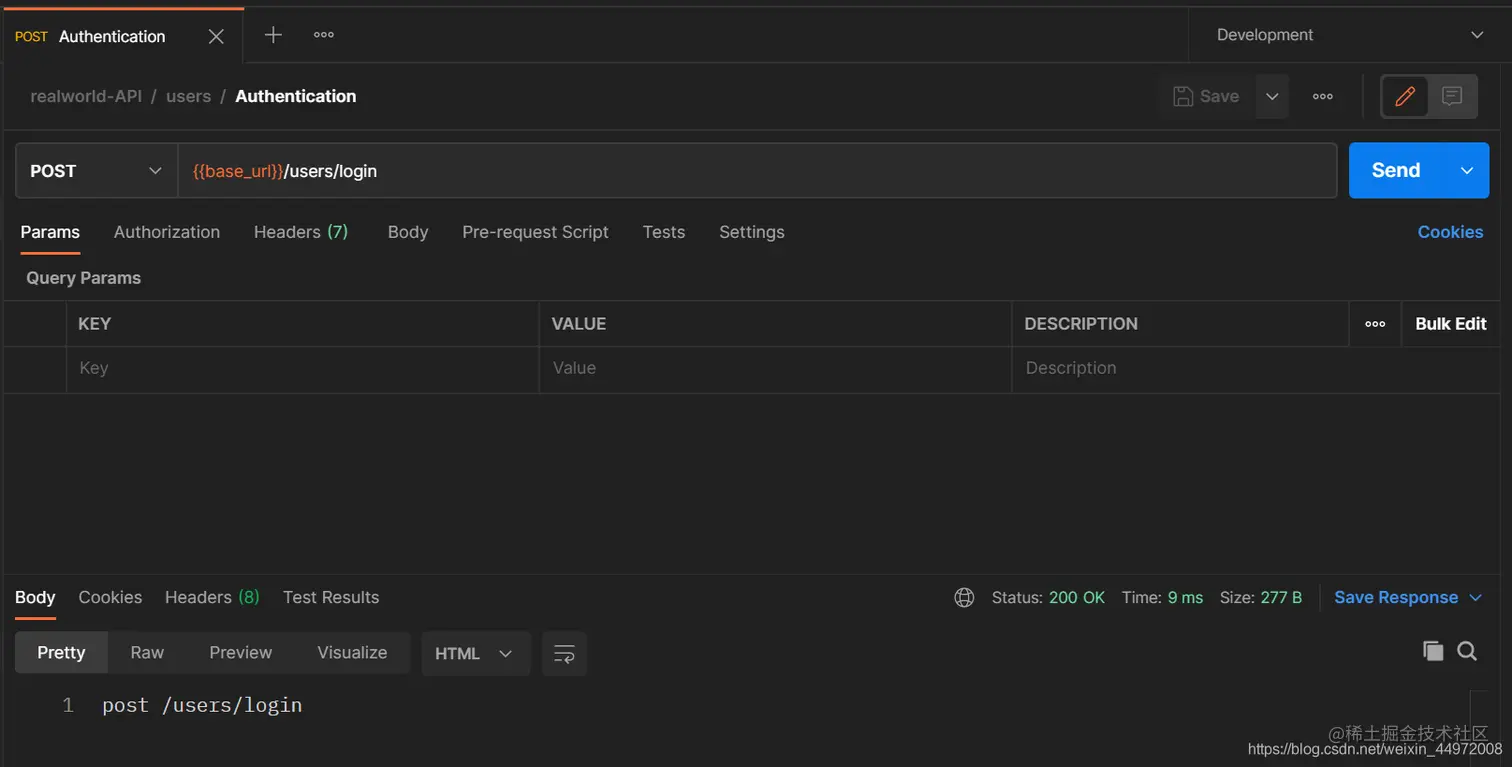1512x767 pixels.
Task: Copy the response with copy icon
Action: [x=1433, y=651]
